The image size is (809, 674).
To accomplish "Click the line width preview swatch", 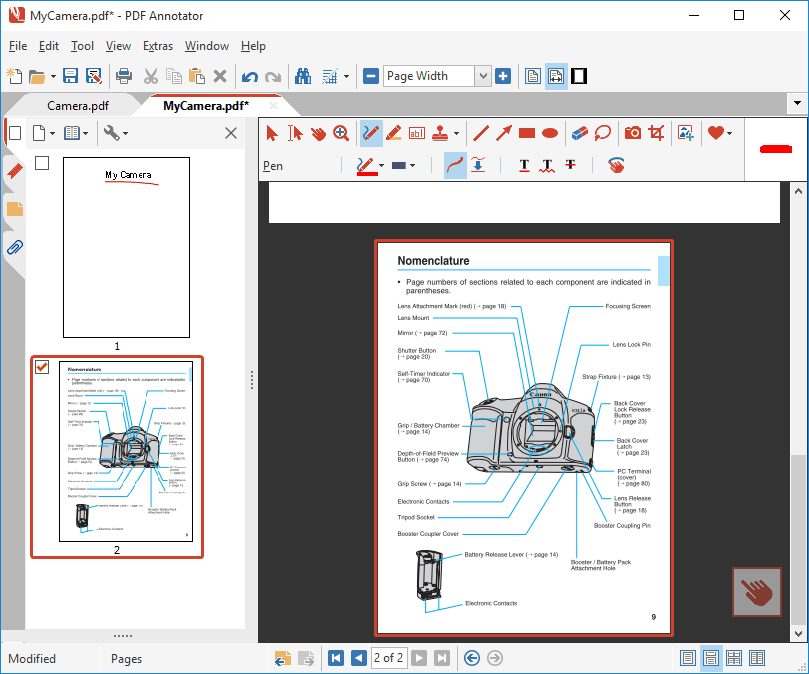I will 399,166.
